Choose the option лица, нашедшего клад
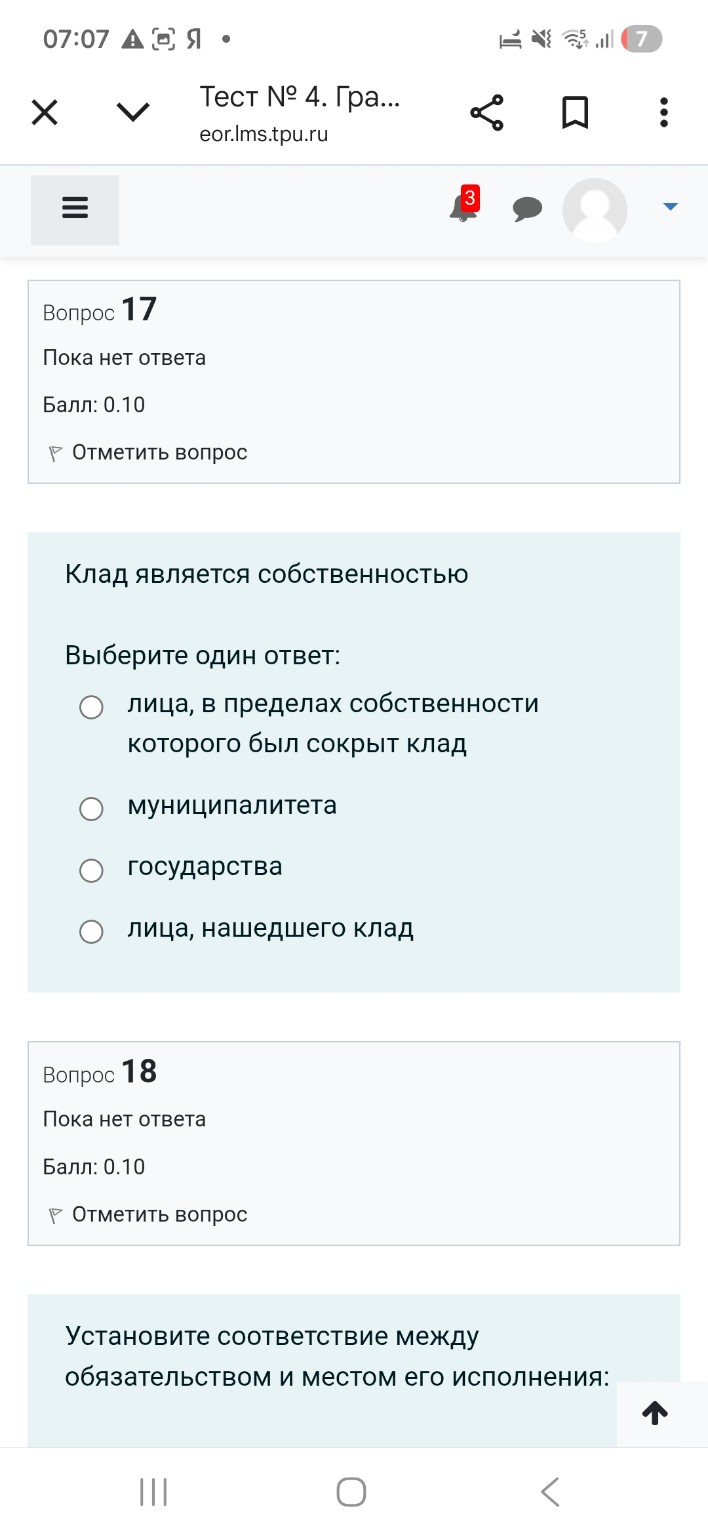The image size is (708, 1536). [91, 931]
